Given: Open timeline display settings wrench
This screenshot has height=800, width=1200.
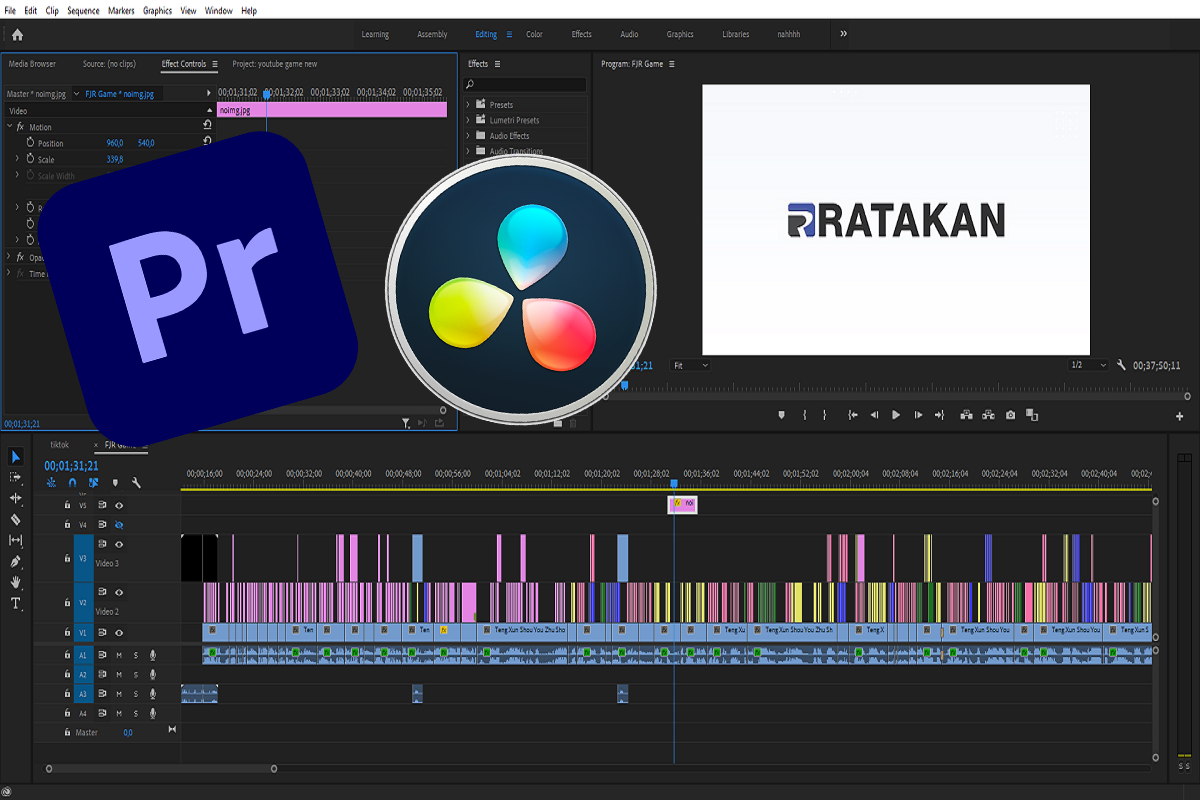Looking at the screenshot, I should pyautogui.click(x=136, y=482).
